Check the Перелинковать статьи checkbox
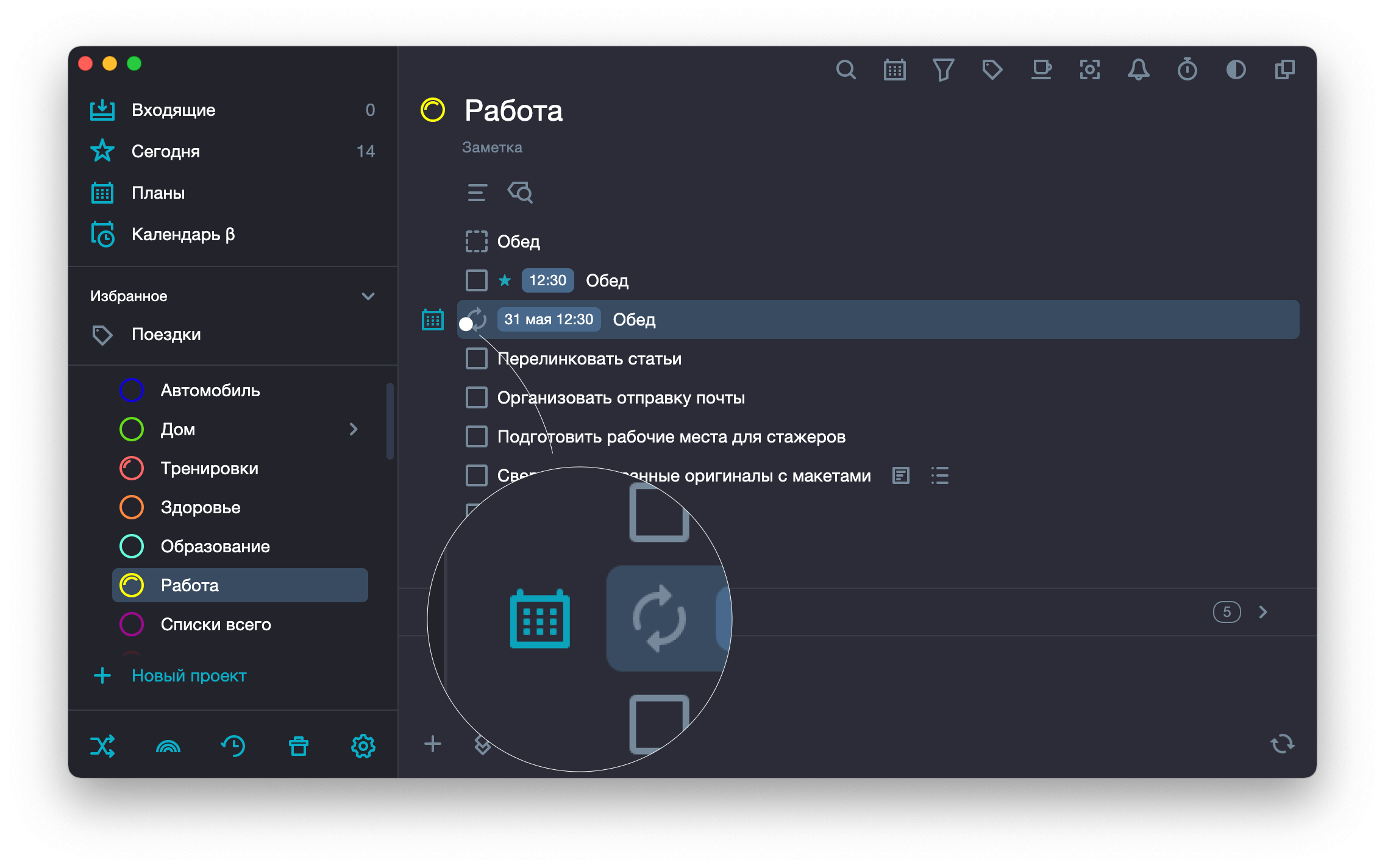This screenshot has width=1385, height=868. tap(476, 358)
